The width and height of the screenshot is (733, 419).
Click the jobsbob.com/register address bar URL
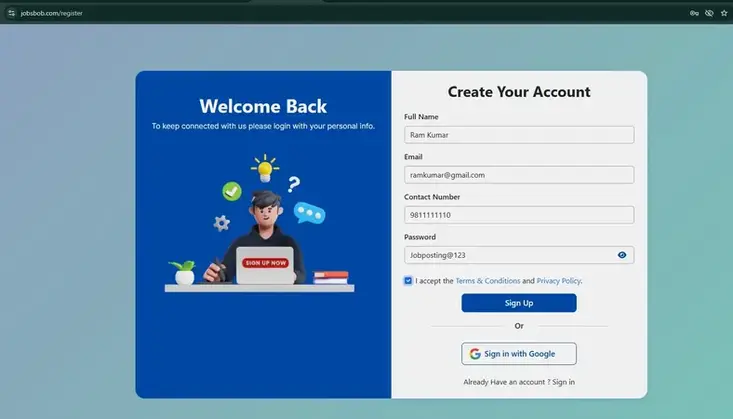(51, 13)
